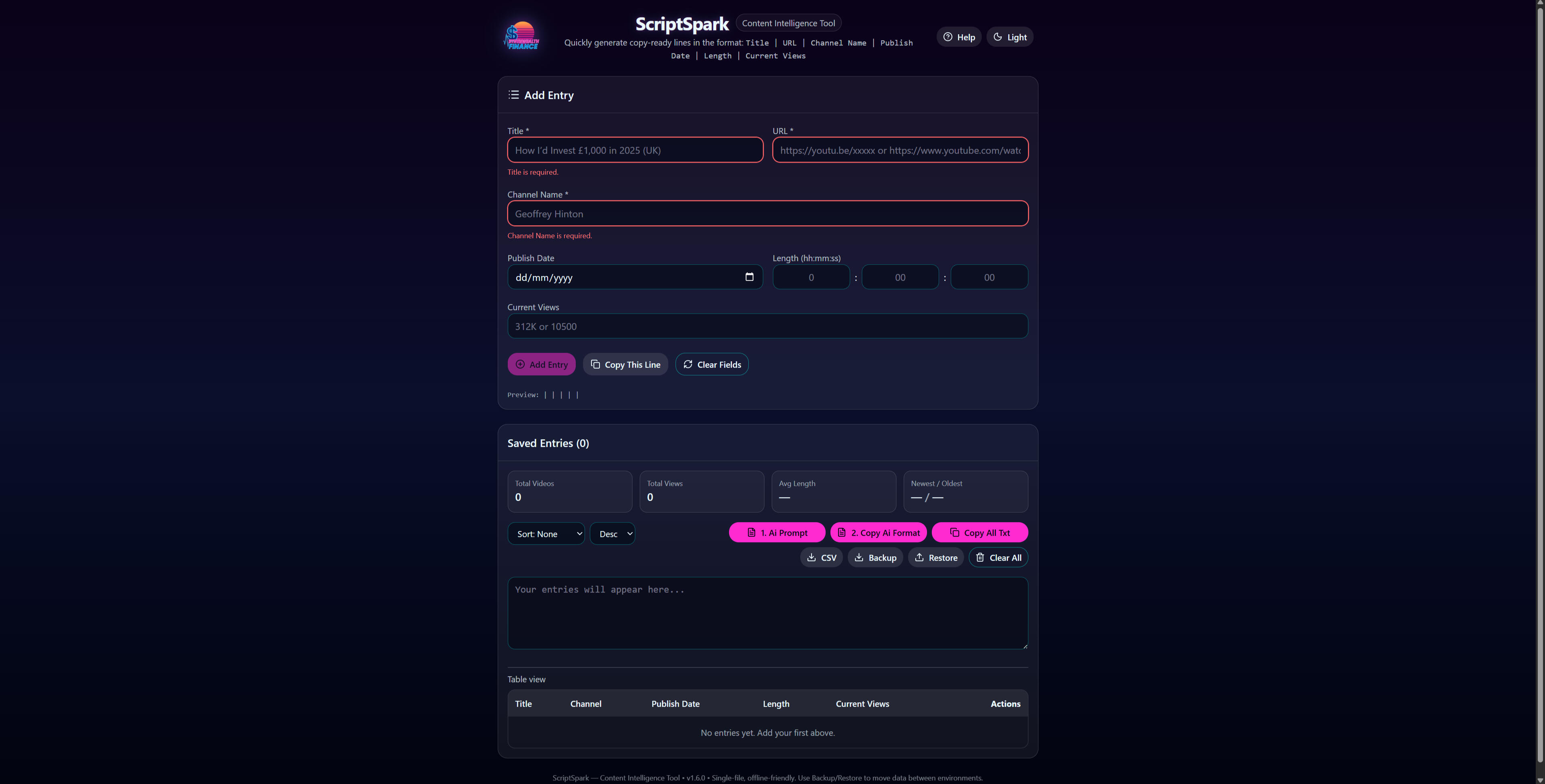
Task: Toggle the Light theme mode
Action: [1009, 37]
